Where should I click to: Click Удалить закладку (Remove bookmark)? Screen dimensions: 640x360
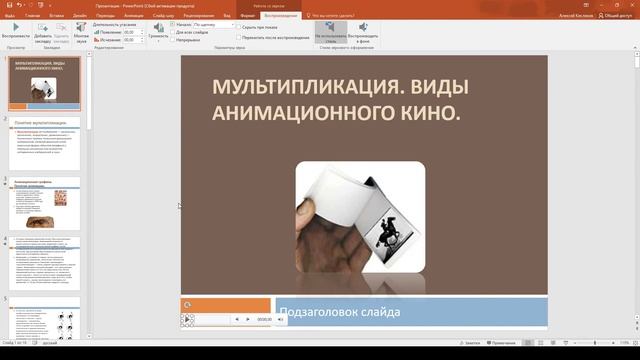(61, 33)
